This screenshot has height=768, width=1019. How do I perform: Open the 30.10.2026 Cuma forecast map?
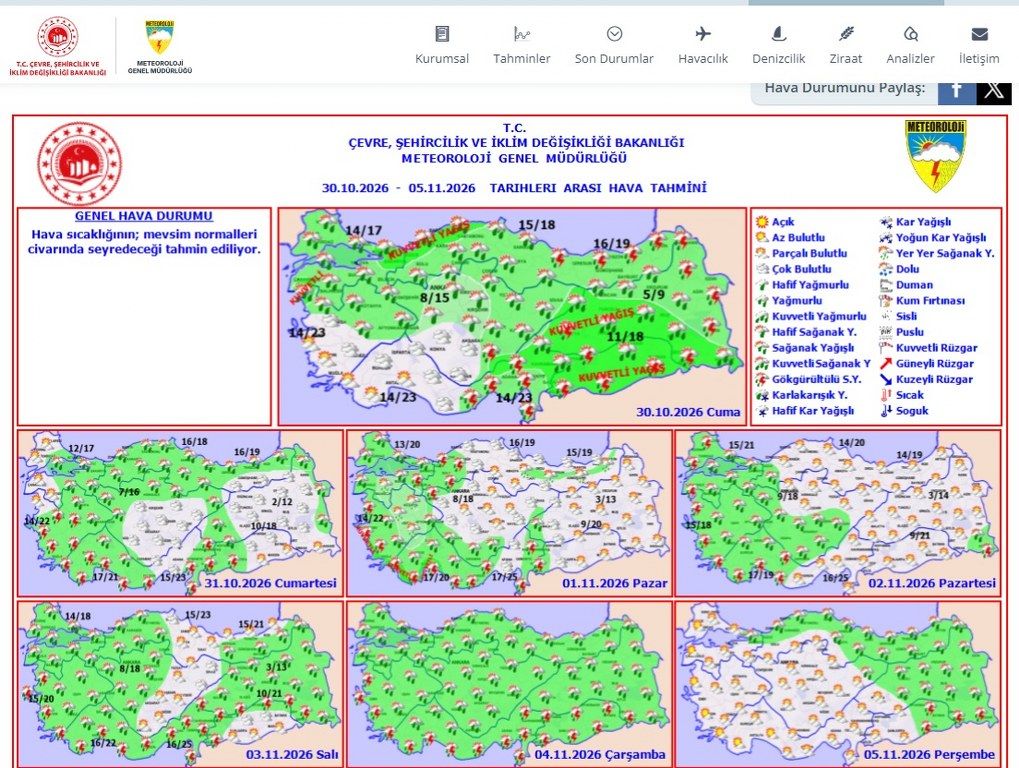[x=512, y=316]
